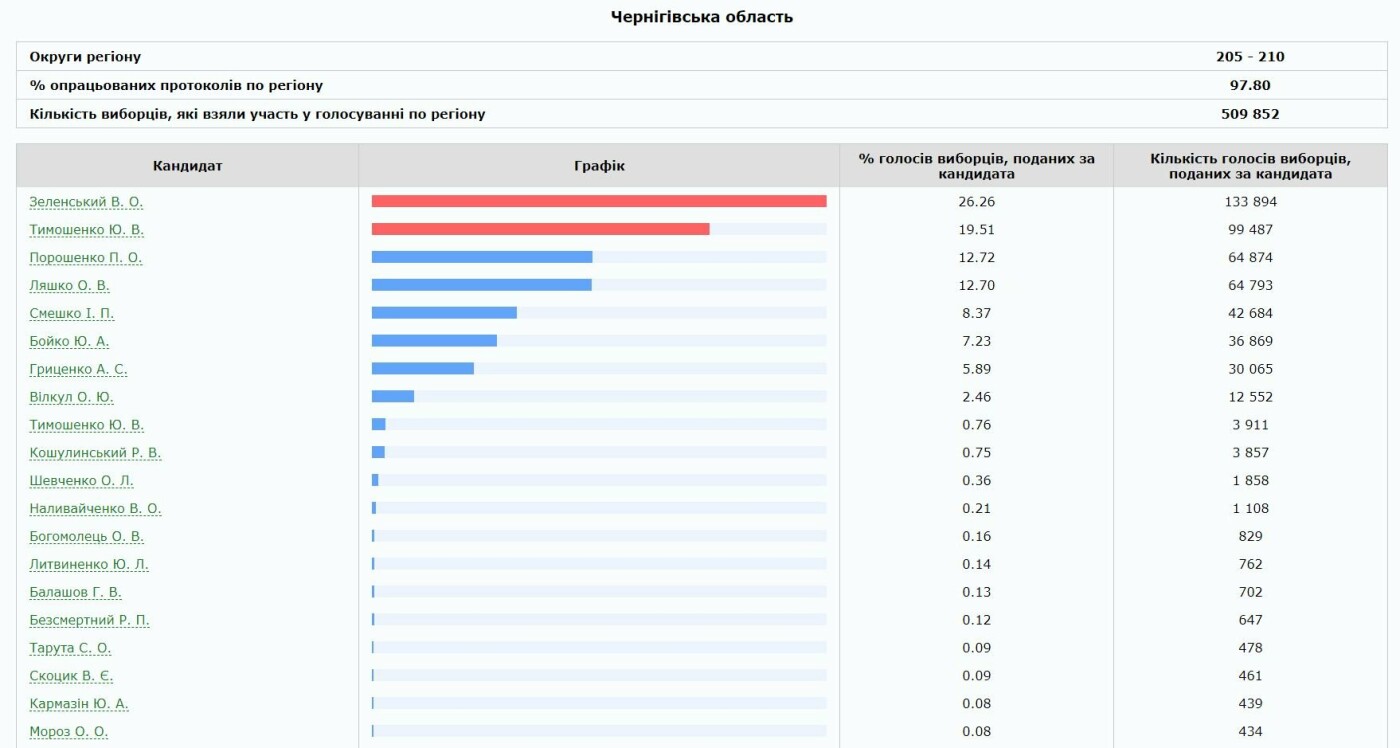The image size is (1400, 748).
Task: Click vote count 461
Action: point(1250,676)
